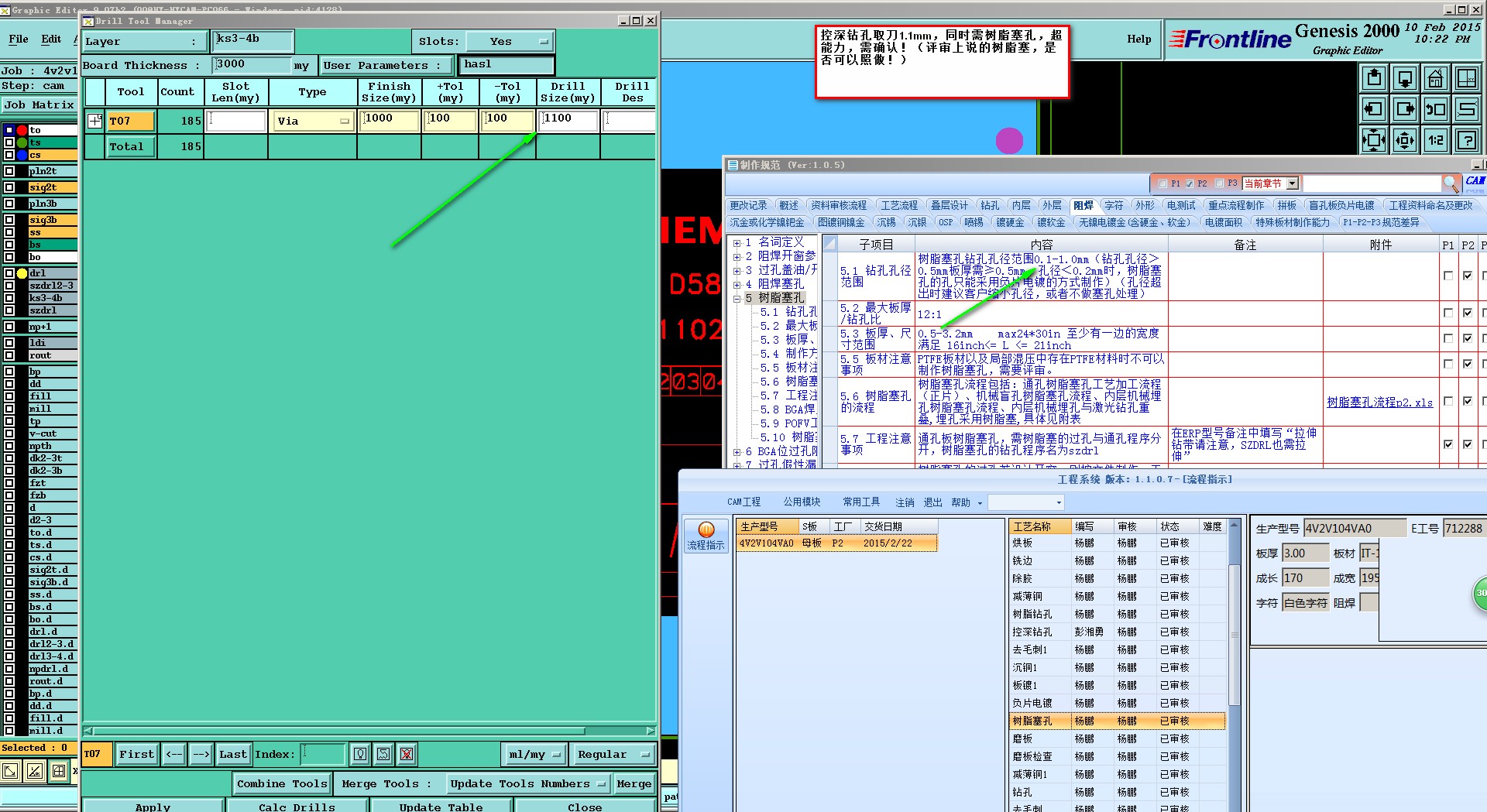Click the Combine Tools button
The image size is (1487, 812).
pos(282,783)
